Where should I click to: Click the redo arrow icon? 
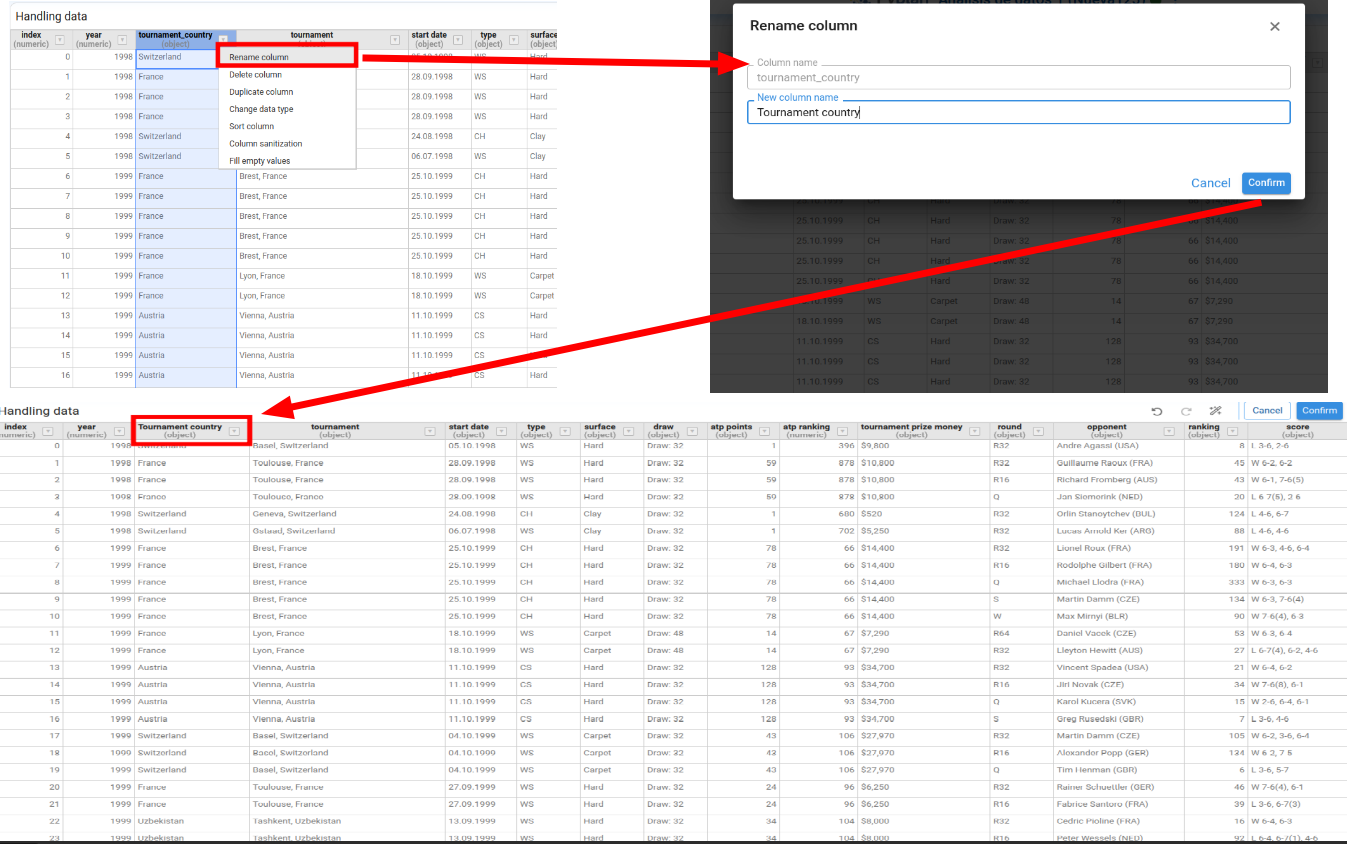1186,411
